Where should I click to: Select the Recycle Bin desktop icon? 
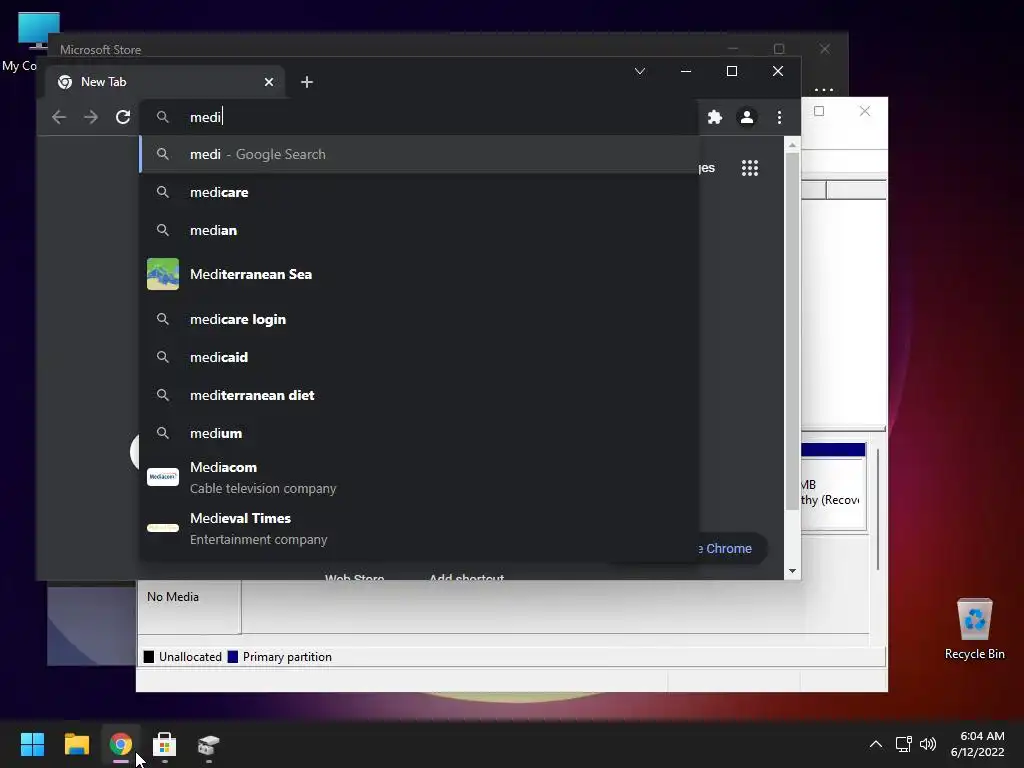(x=974, y=629)
